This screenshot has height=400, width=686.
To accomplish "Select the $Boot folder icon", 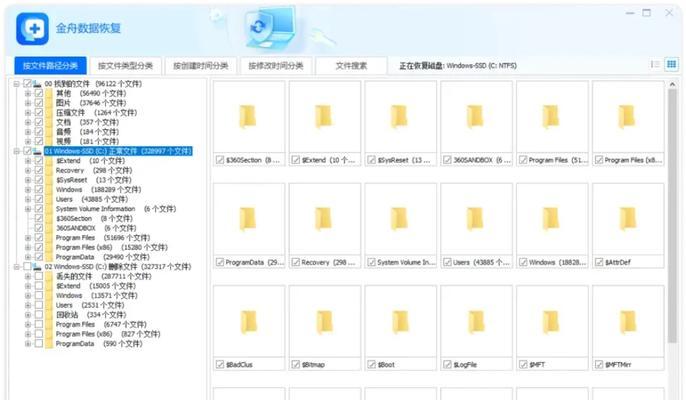I will 399,321.
